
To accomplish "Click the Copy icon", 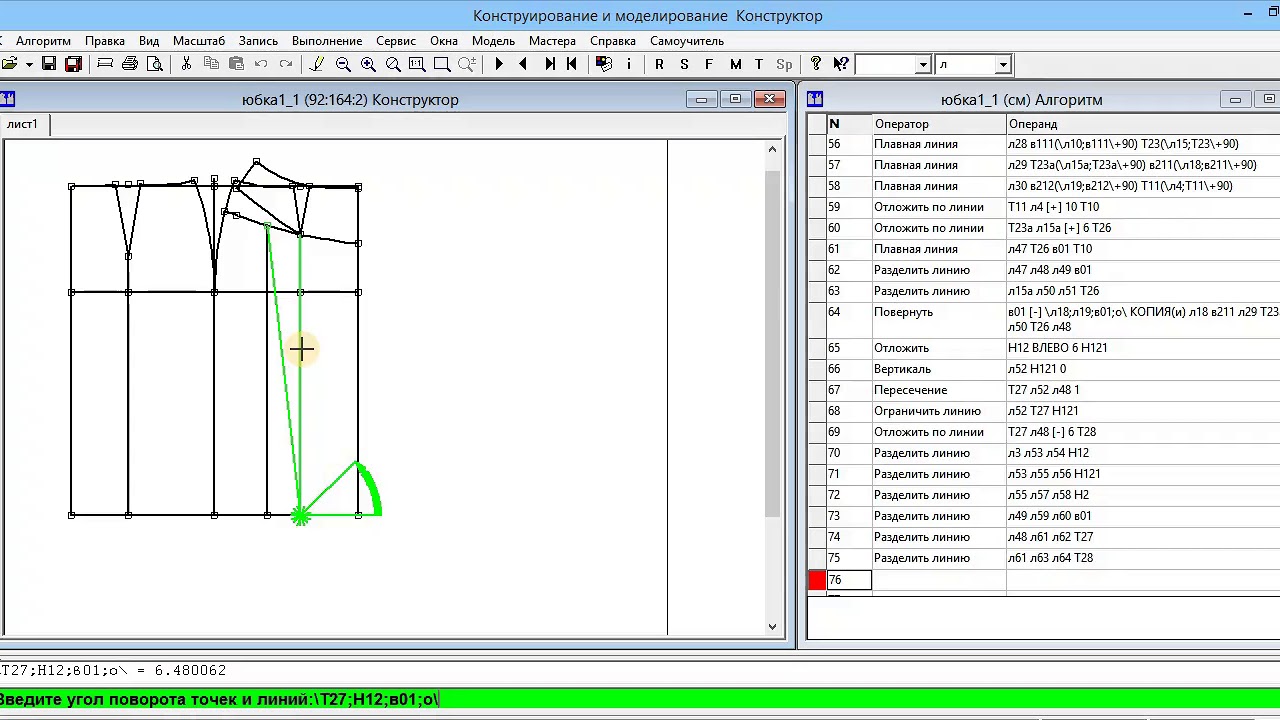I will coord(211,64).
